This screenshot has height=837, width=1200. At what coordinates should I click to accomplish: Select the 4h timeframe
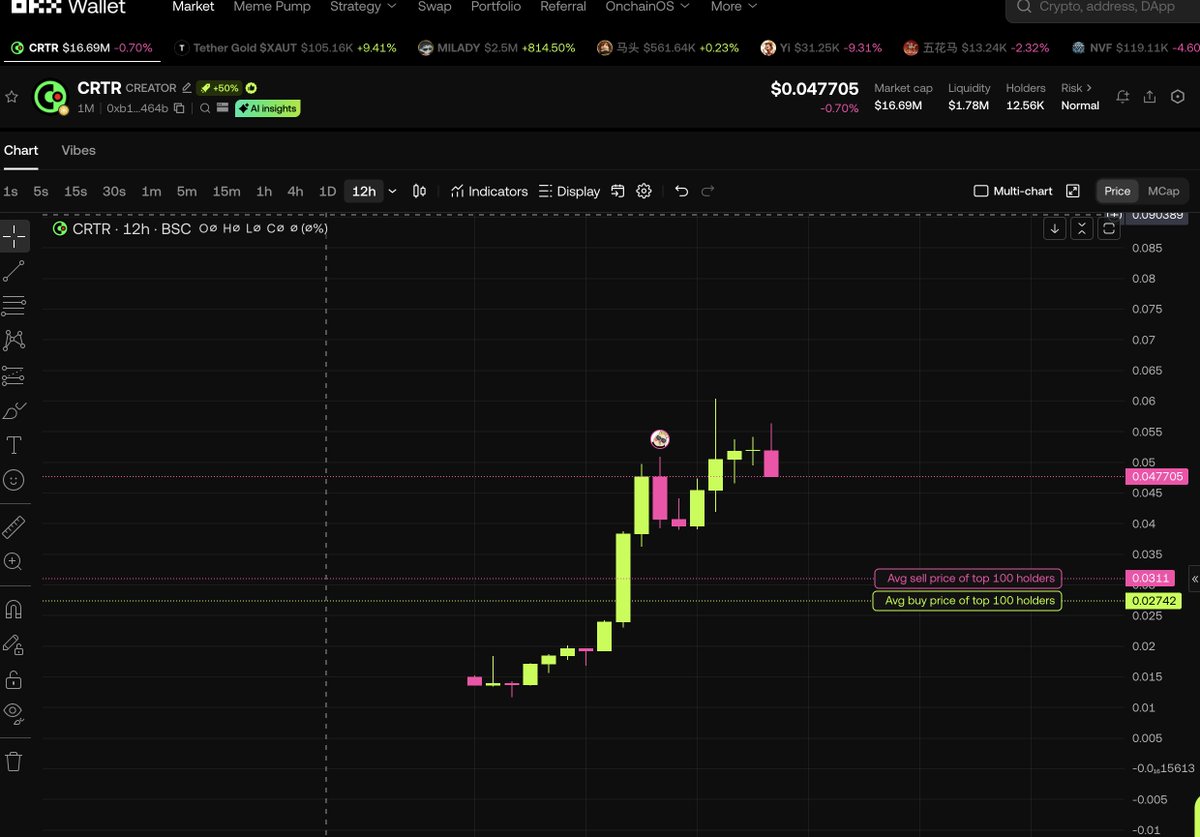point(295,191)
